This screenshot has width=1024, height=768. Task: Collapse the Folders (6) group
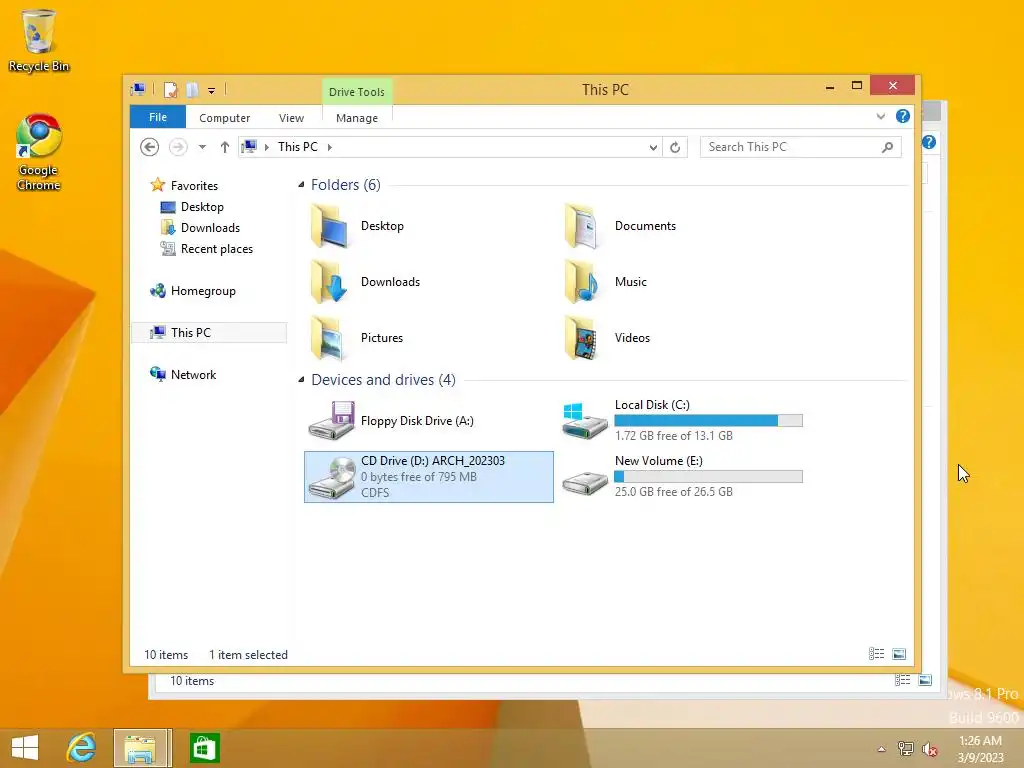tap(301, 185)
